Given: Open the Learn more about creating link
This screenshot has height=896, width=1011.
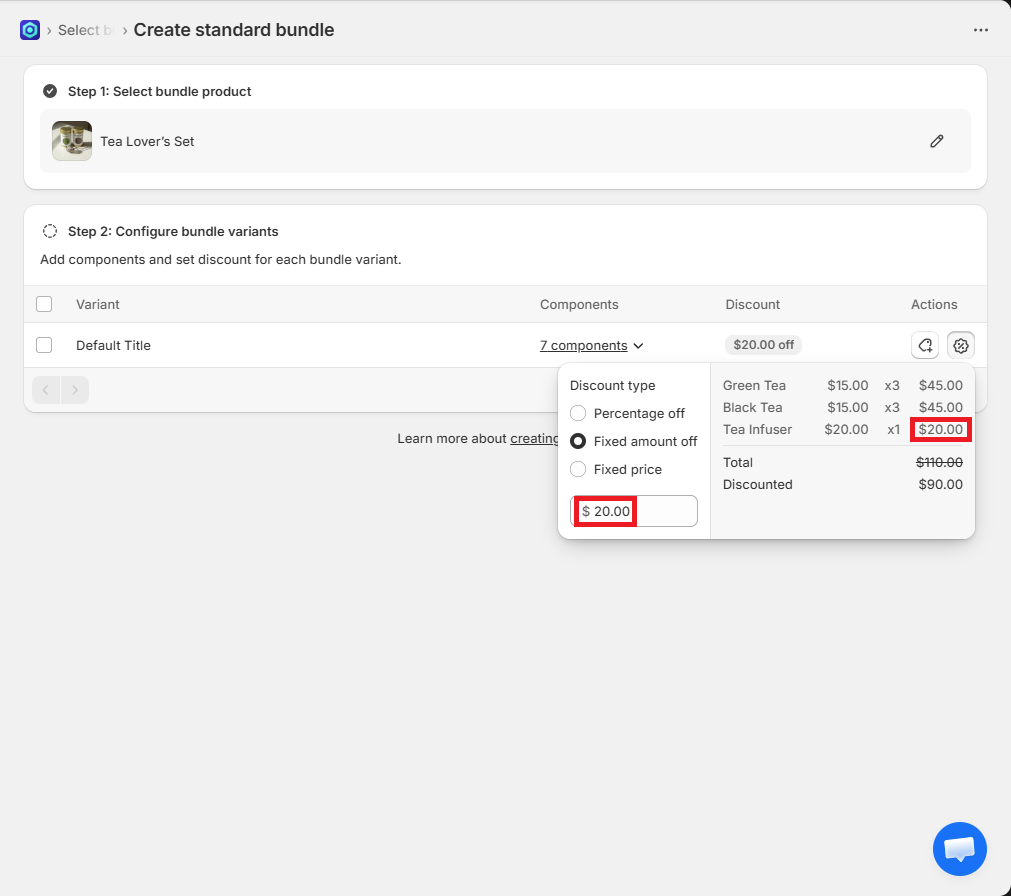Looking at the screenshot, I should click(534, 439).
